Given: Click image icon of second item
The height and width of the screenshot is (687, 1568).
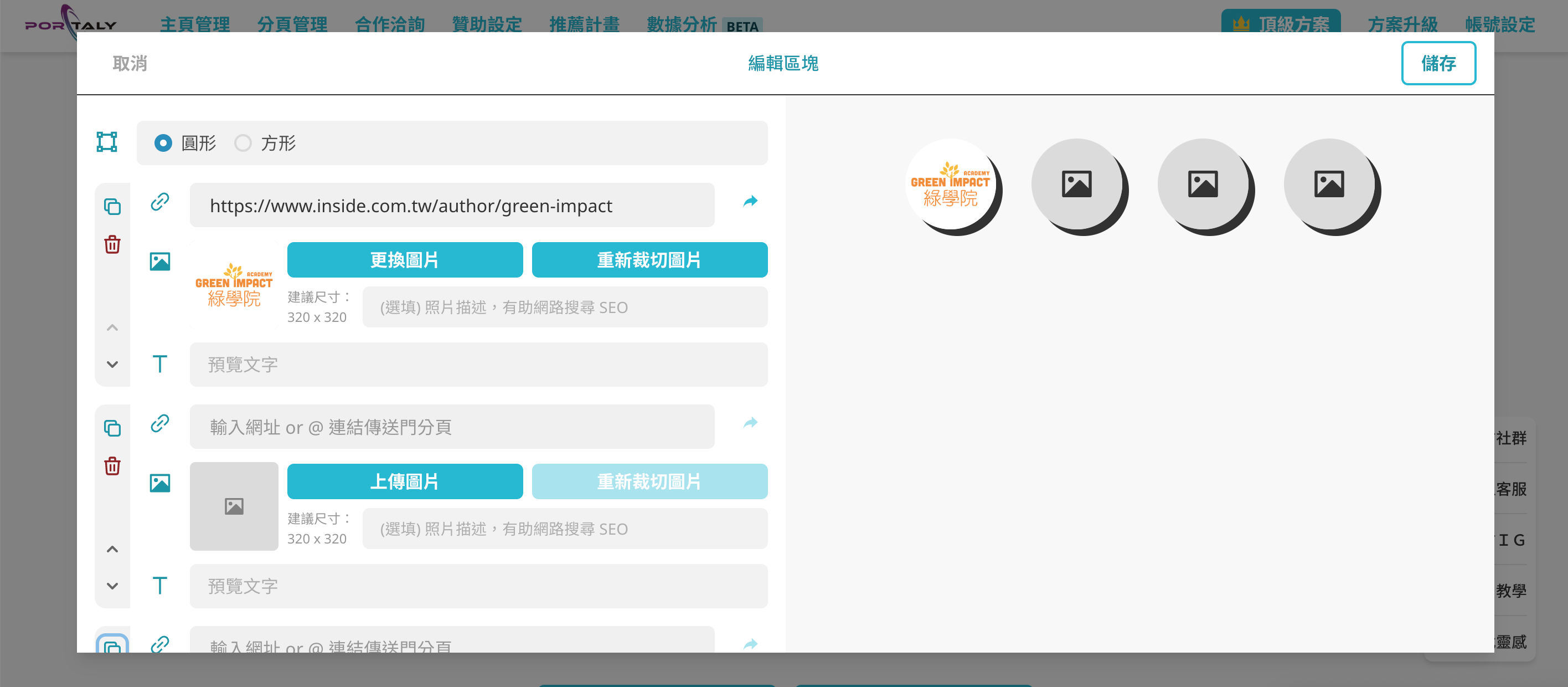Looking at the screenshot, I should click(x=159, y=483).
